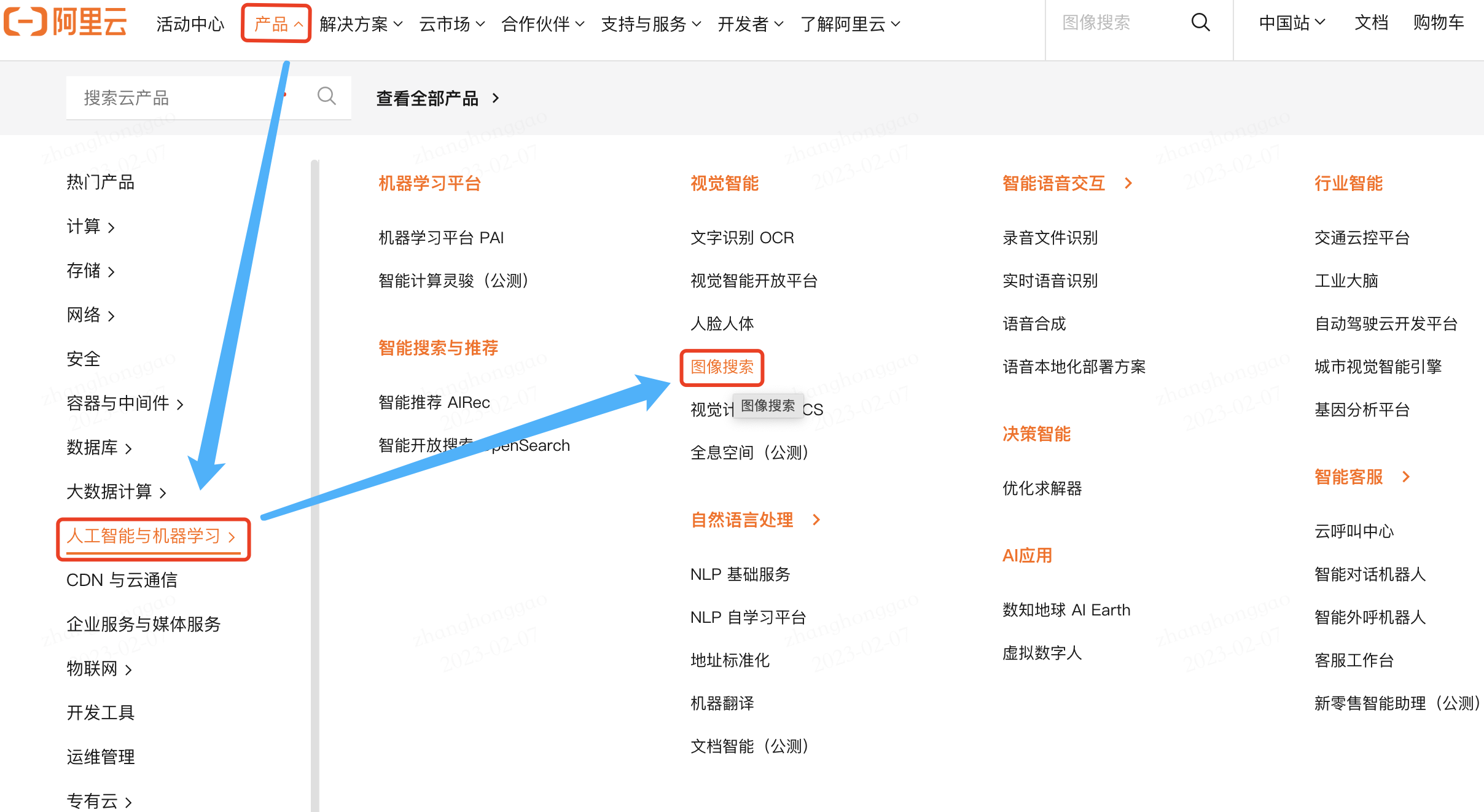Click the arrow next to 智能语音交互
Screen dimensions: 1484x812
tap(1128, 183)
